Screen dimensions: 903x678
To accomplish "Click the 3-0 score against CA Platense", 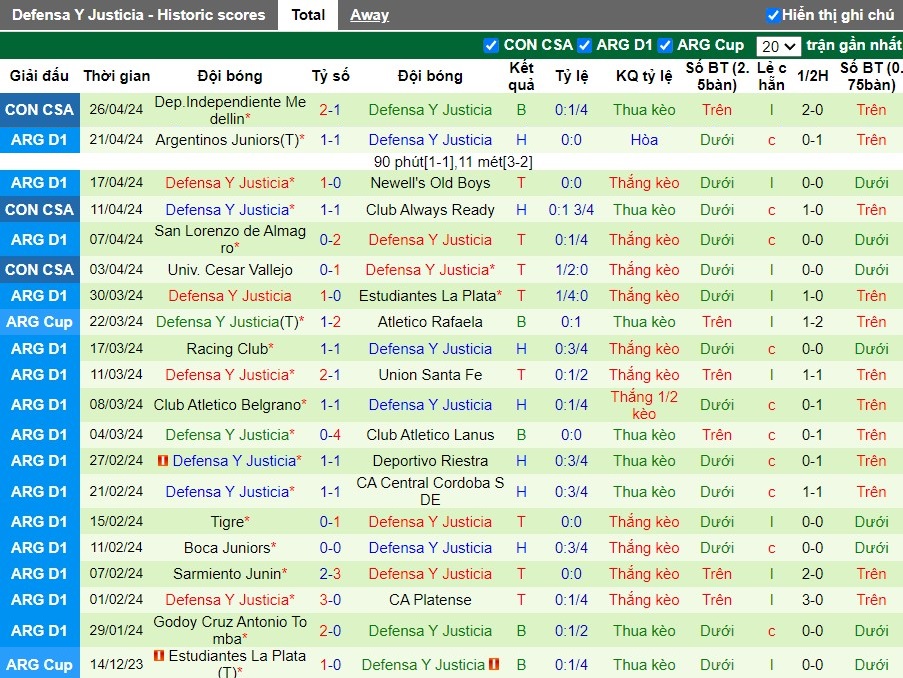I will coord(330,600).
